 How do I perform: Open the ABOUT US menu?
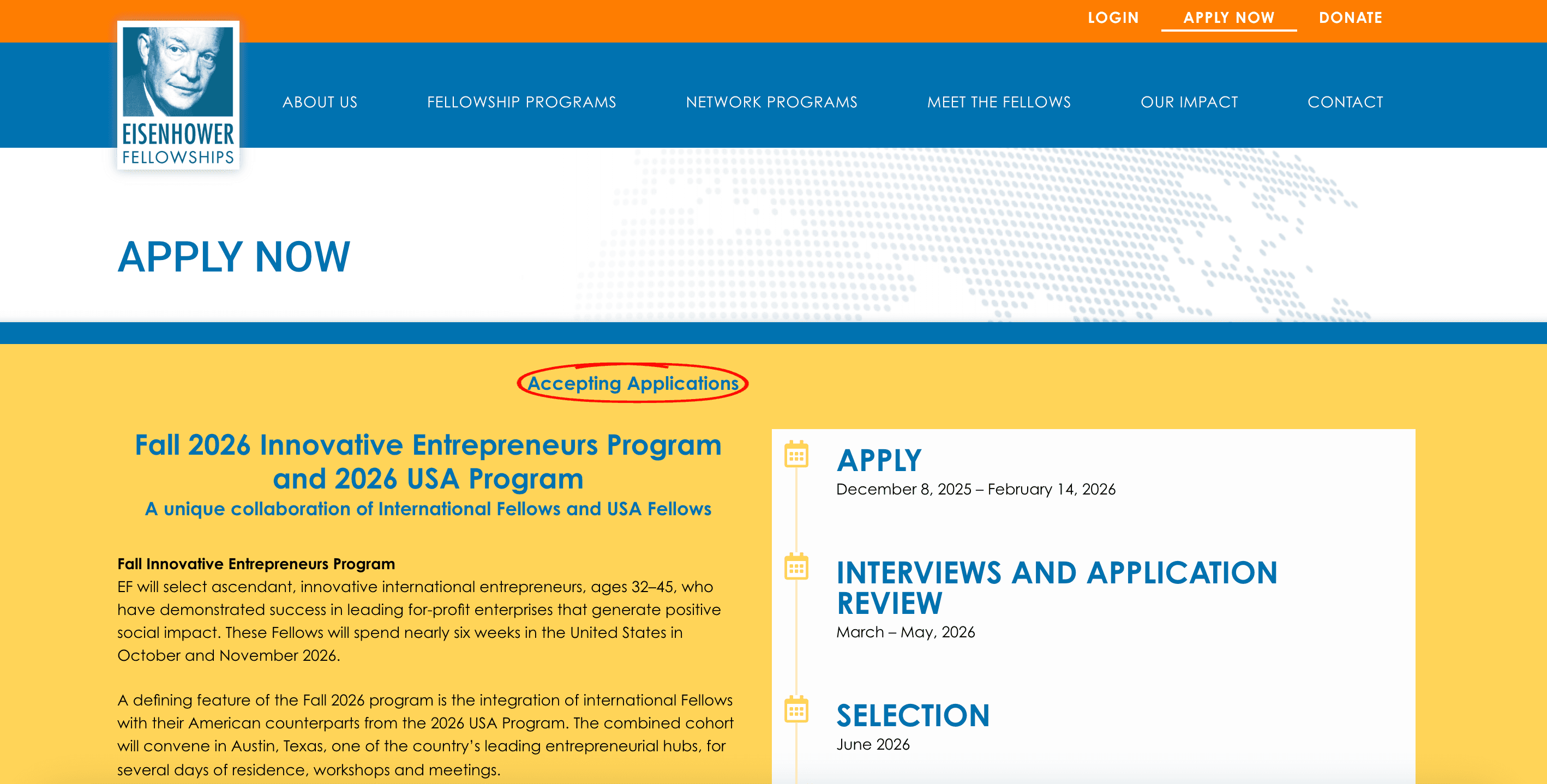(320, 102)
